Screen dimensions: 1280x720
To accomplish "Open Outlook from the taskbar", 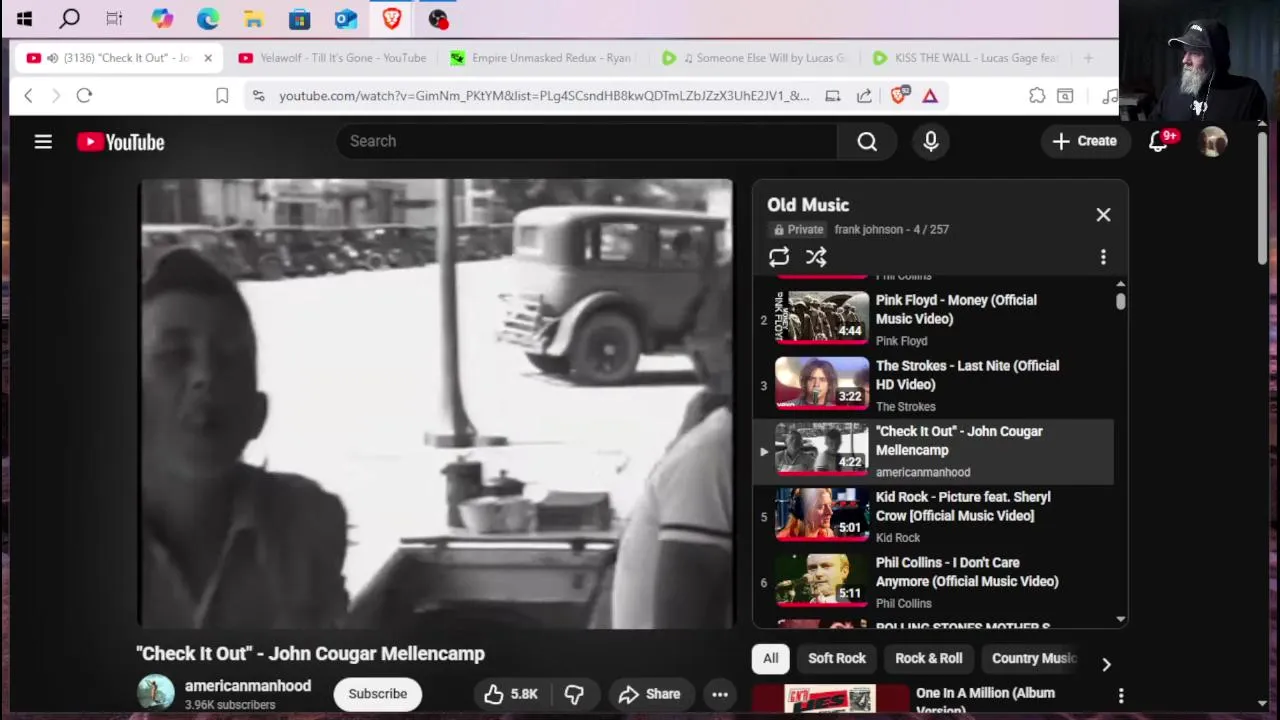I will pyautogui.click(x=345, y=18).
